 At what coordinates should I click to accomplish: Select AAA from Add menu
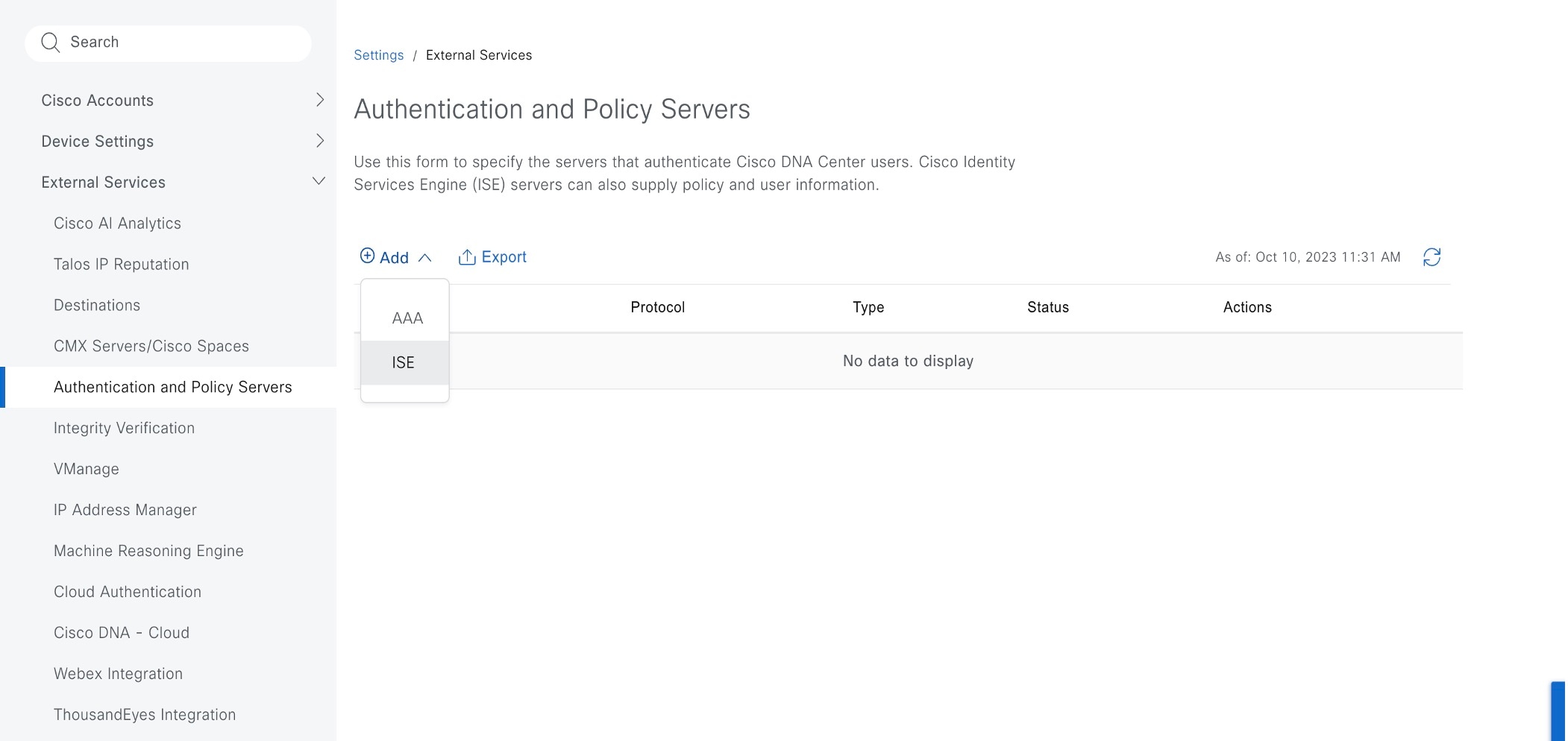pos(405,318)
